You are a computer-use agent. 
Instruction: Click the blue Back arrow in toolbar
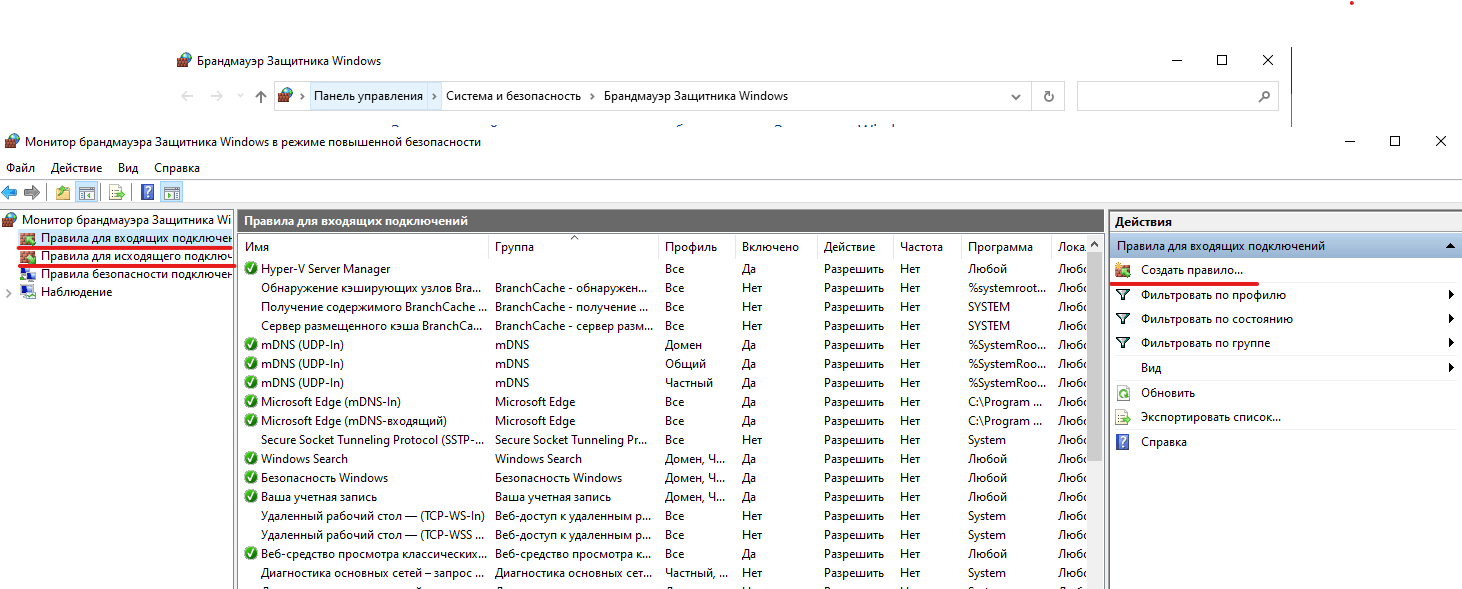(x=10, y=192)
